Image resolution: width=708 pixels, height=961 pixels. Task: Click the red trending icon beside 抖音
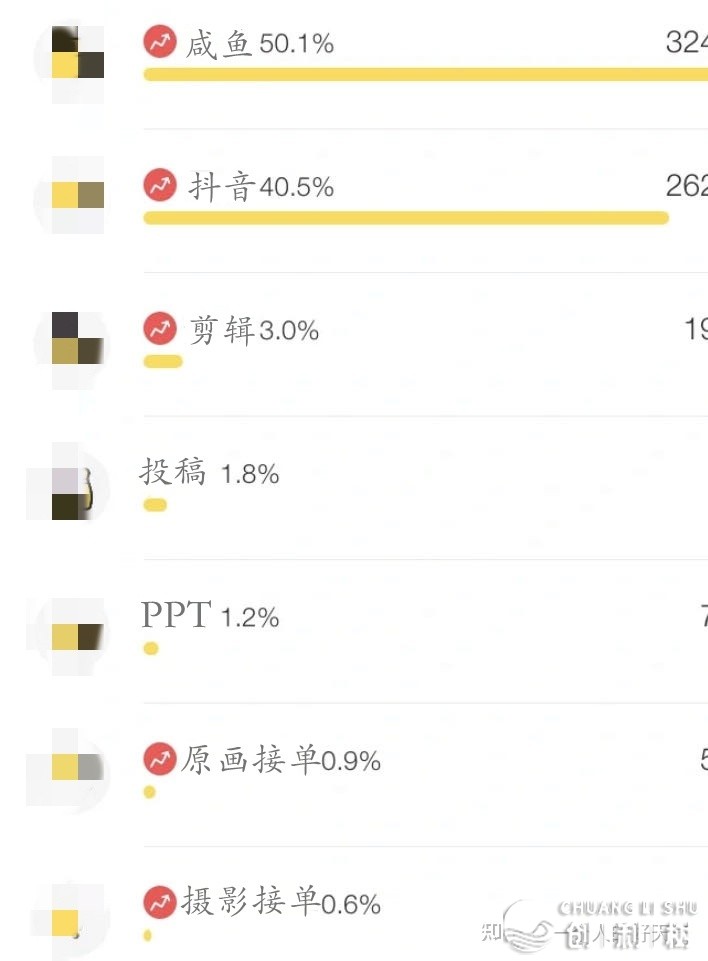160,184
